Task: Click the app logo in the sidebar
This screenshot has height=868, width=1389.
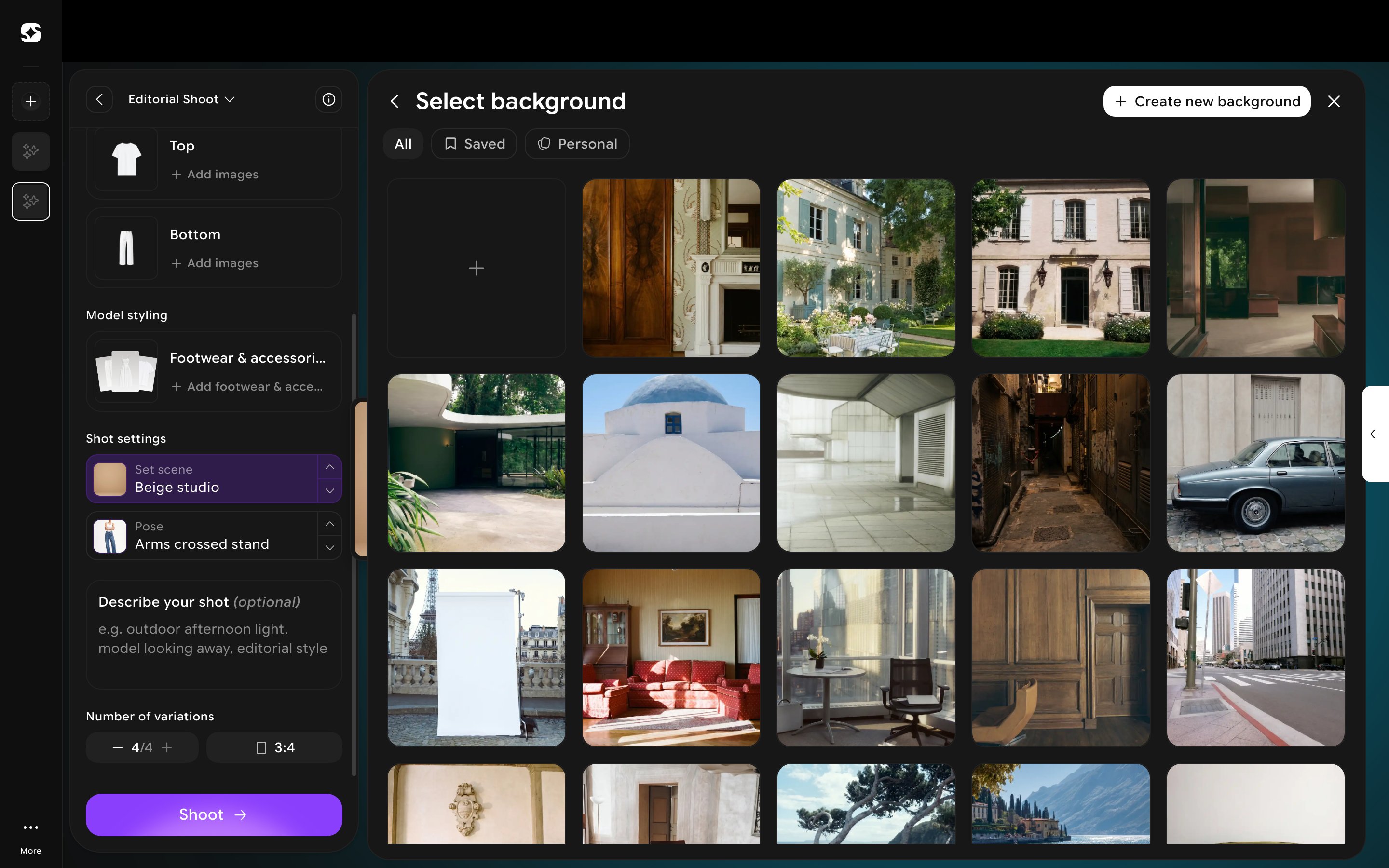Action: click(x=31, y=33)
